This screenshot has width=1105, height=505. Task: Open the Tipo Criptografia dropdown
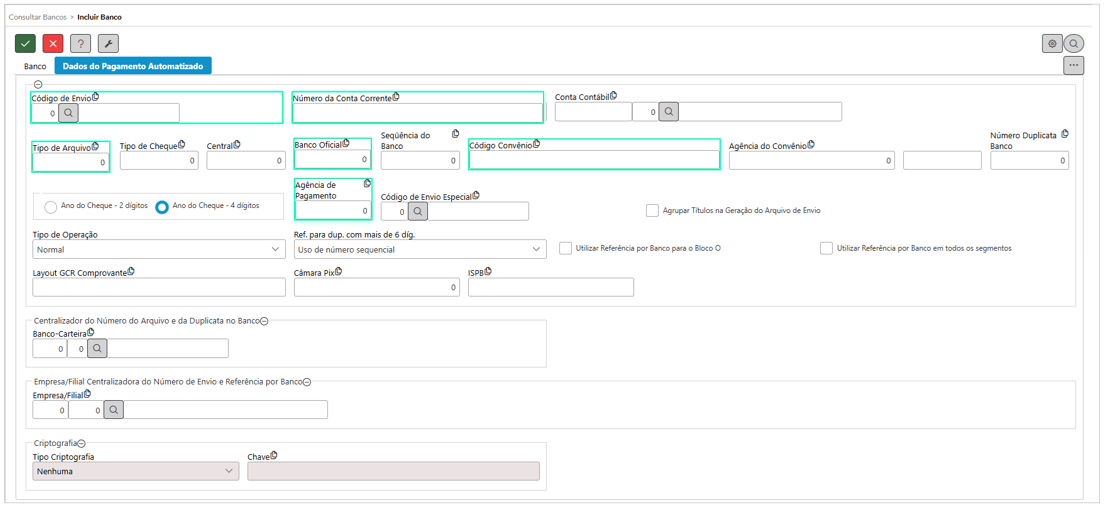click(136, 470)
